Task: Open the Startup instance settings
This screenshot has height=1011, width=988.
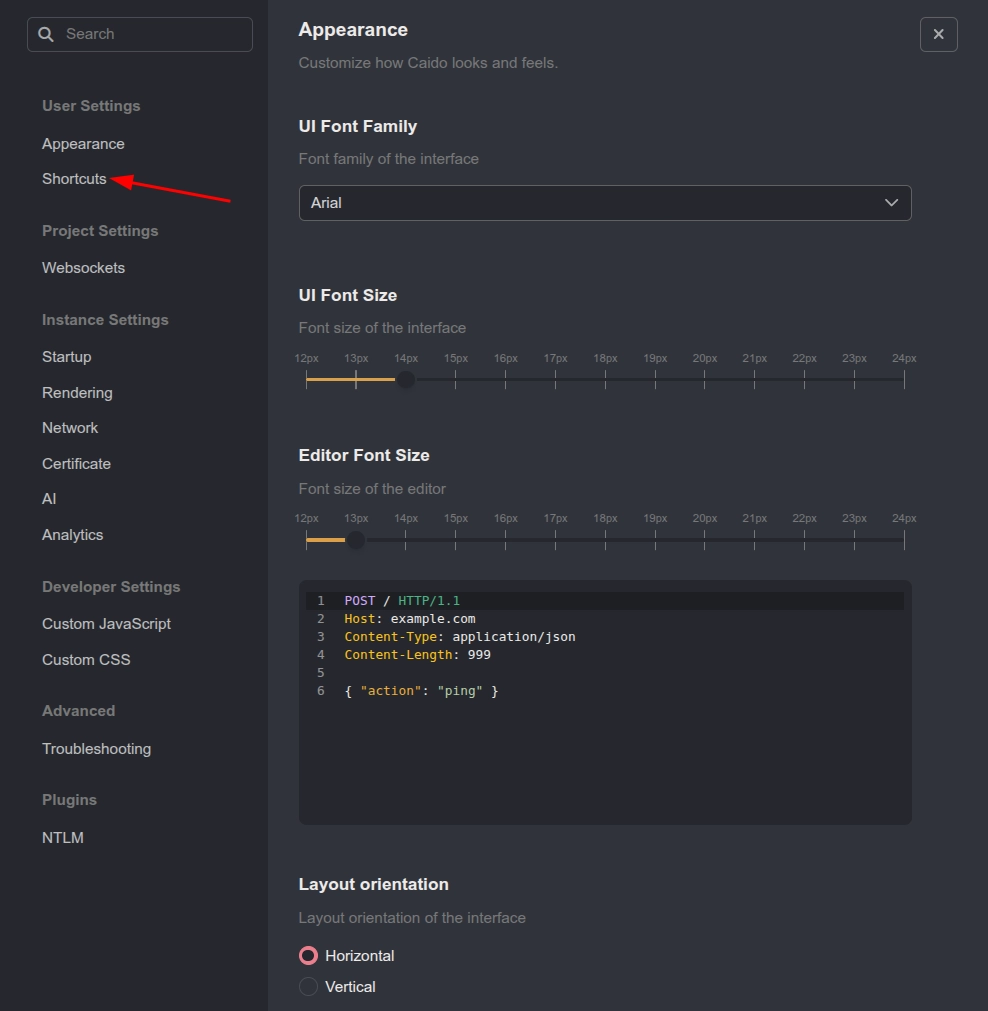Action: [x=66, y=357]
